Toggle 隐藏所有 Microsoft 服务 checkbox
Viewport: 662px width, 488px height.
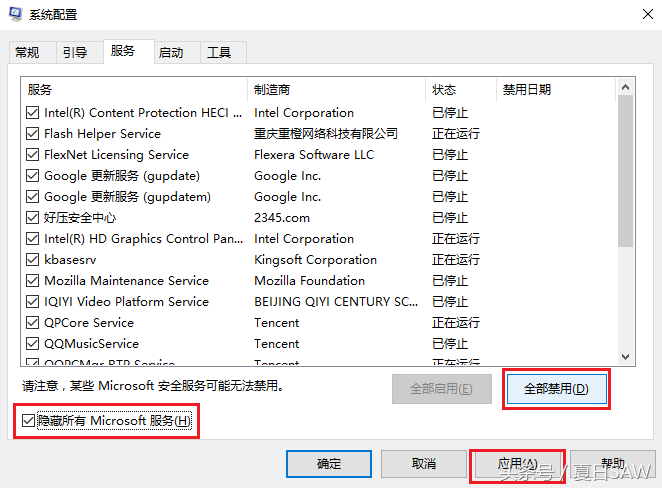pyautogui.click(x=28, y=420)
